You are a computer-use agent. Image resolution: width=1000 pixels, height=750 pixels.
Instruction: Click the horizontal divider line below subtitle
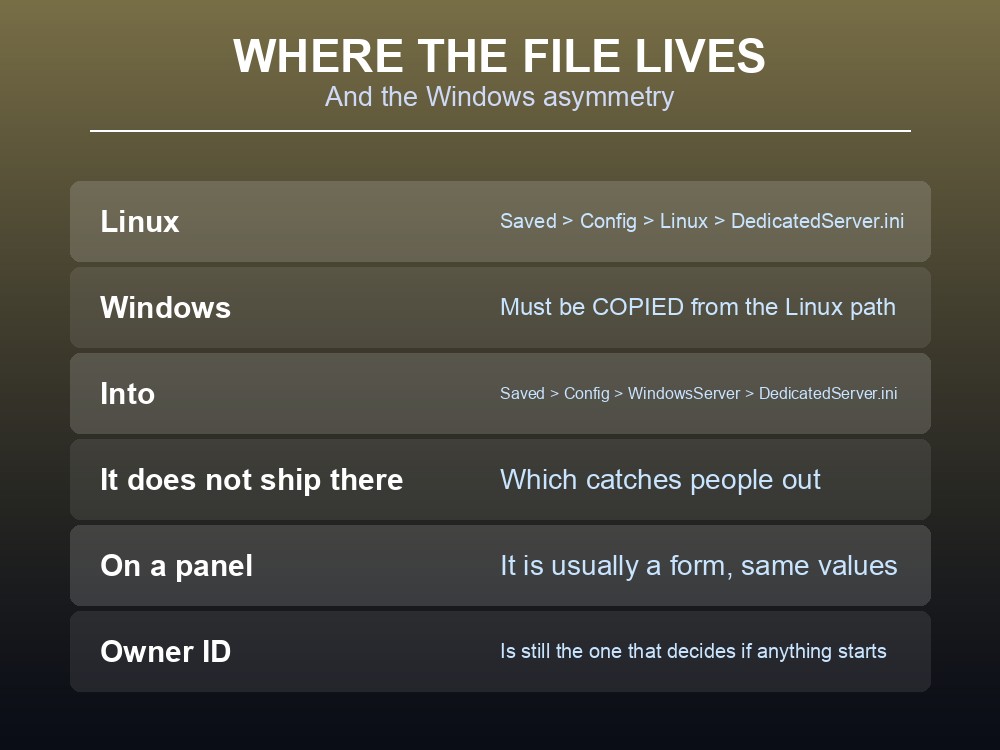tap(500, 131)
